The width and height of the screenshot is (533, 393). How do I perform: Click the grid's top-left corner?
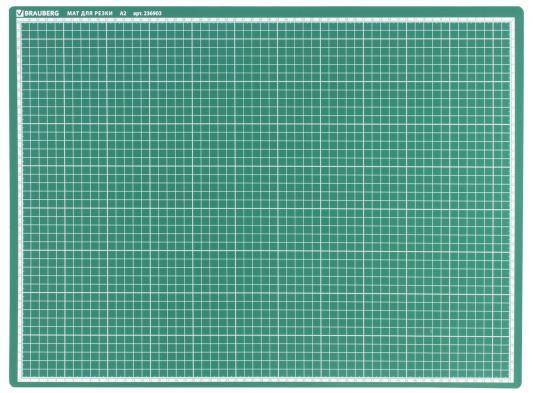click(23, 23)
